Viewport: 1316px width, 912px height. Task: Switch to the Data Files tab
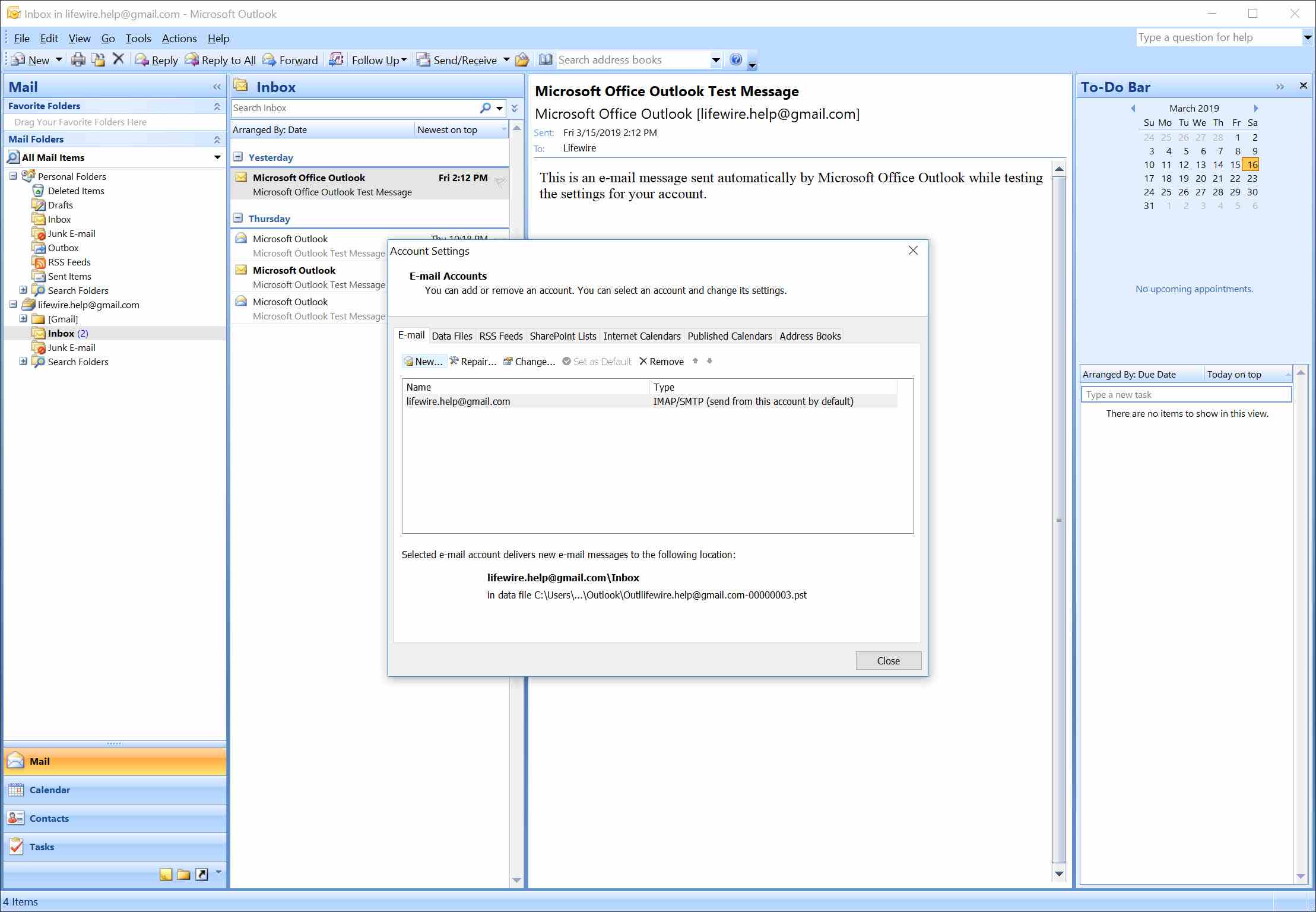coord(452,336)
